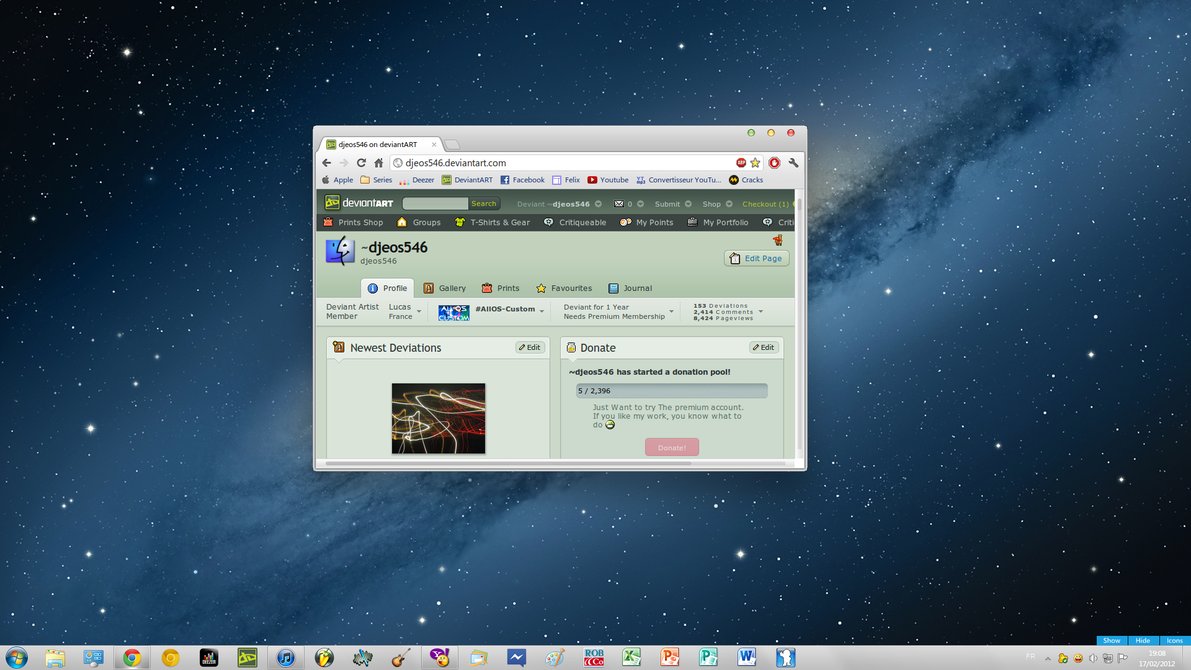
Task: Open messages via the envelope icon
Action: [619, 204]
